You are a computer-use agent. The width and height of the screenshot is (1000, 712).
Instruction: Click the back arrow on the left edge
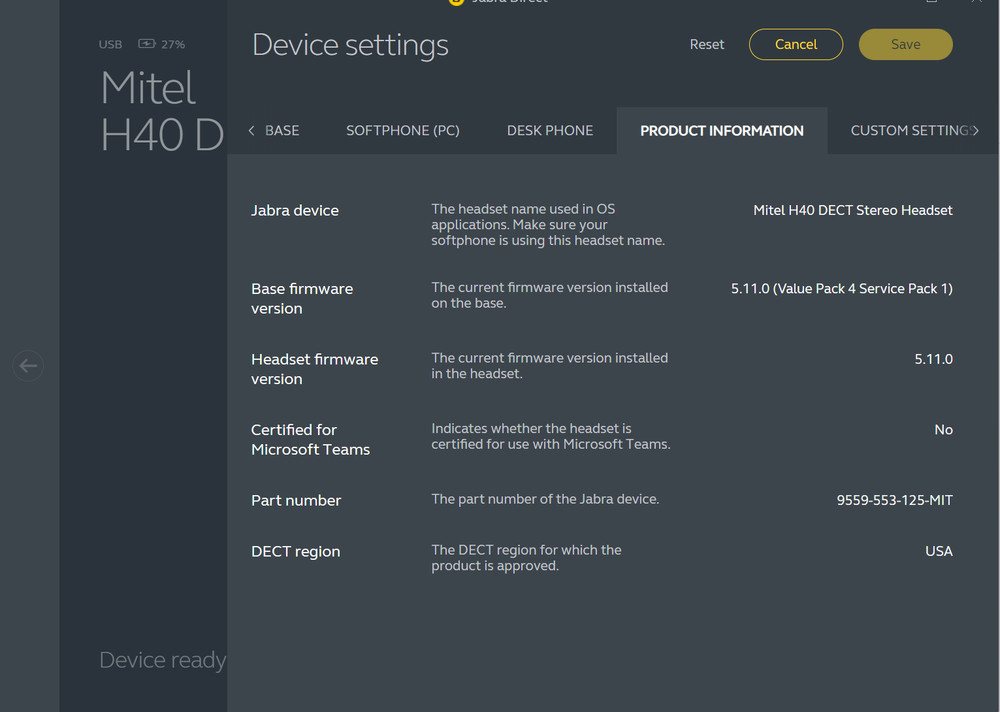click(x=27, y=365)
